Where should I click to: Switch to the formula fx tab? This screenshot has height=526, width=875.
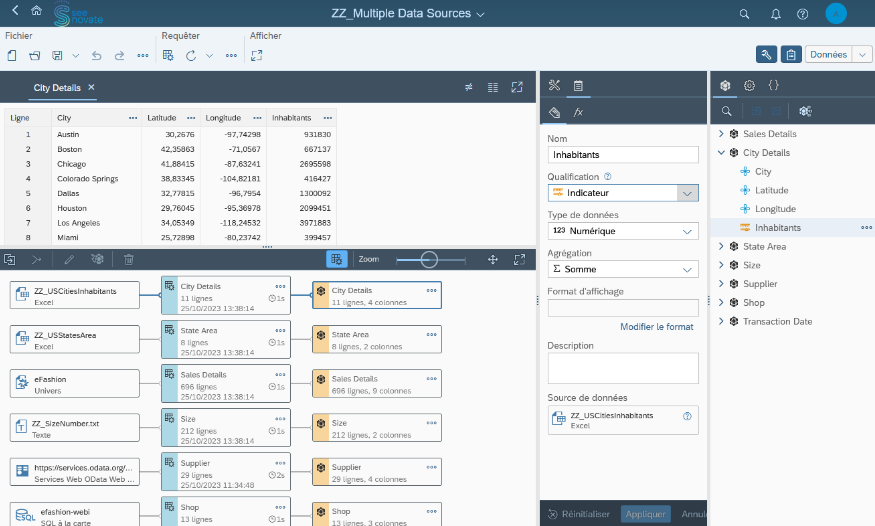[x=578, y=112]
